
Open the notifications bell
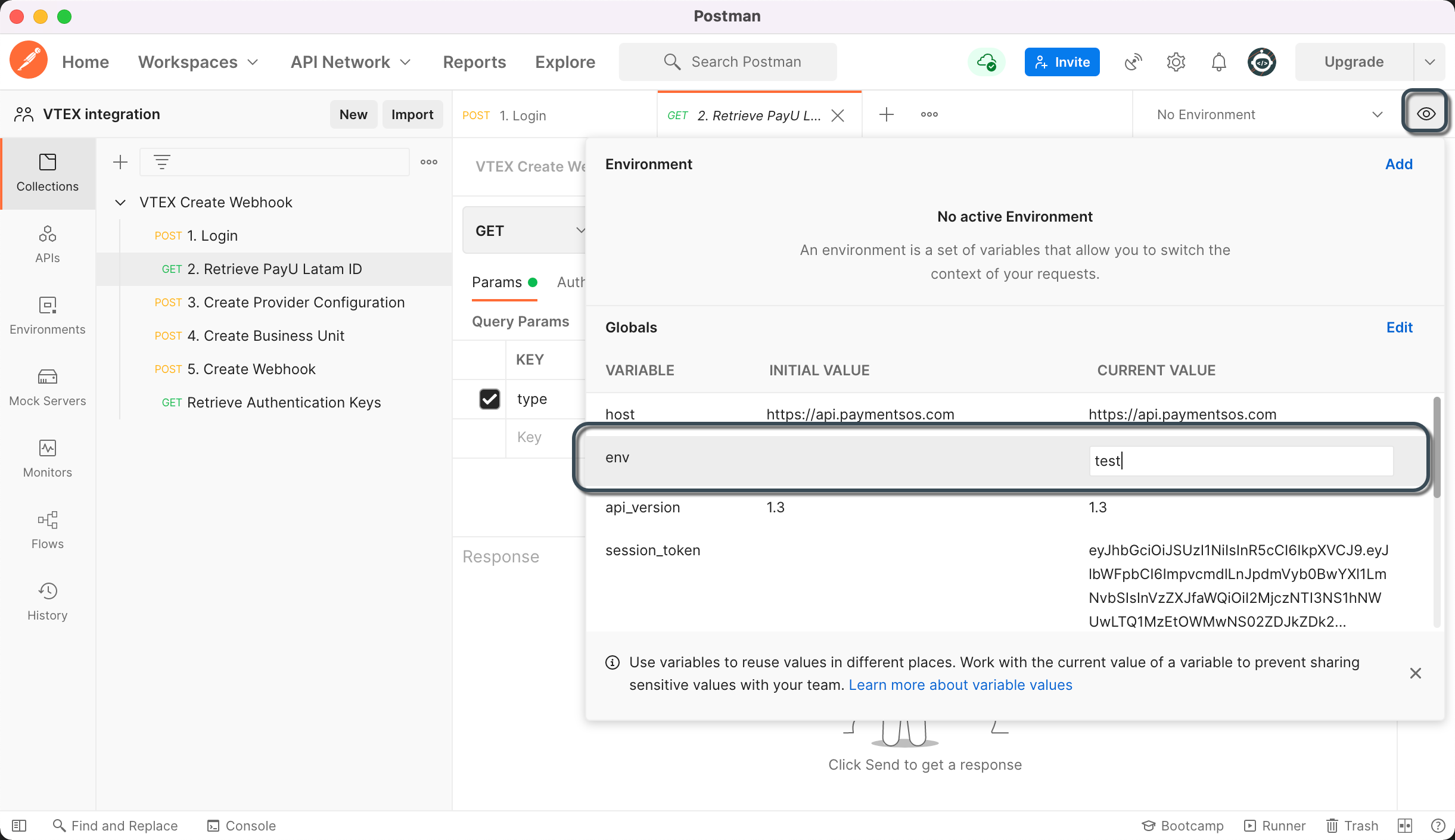click(x=1218, y=62)
